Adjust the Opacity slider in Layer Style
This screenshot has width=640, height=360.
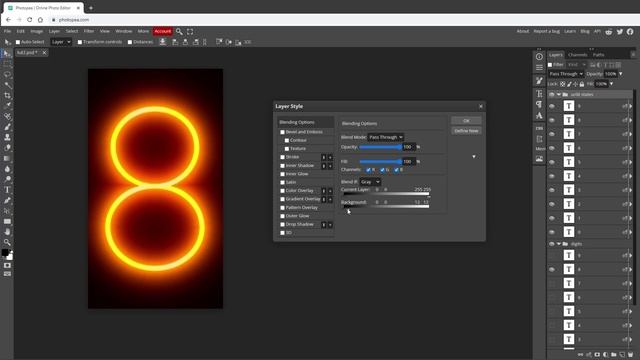380,147
